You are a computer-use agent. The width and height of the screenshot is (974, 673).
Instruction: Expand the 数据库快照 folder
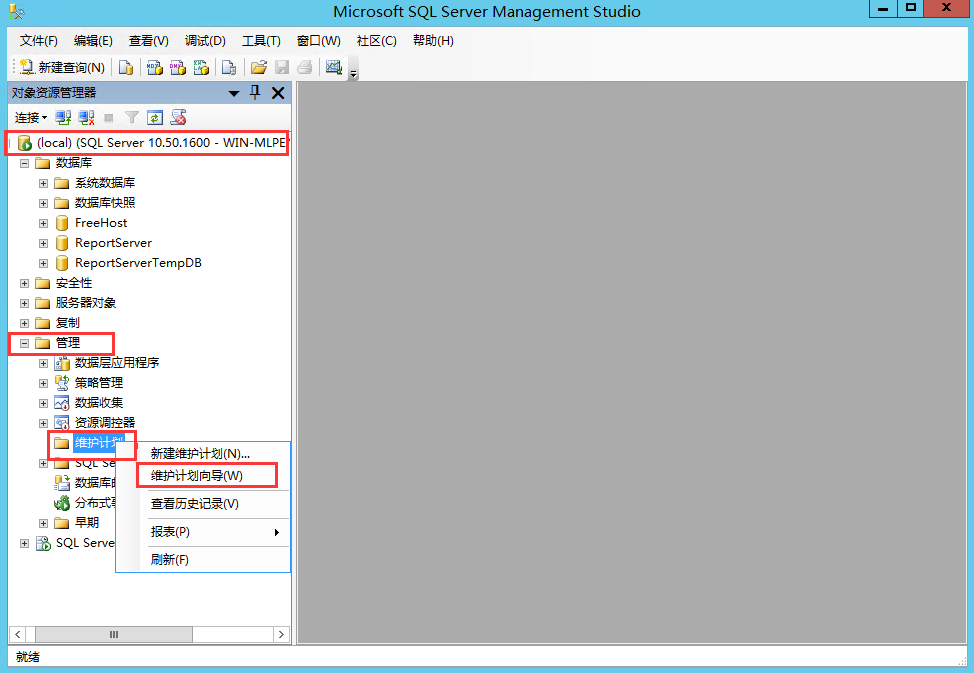(43, 203)
